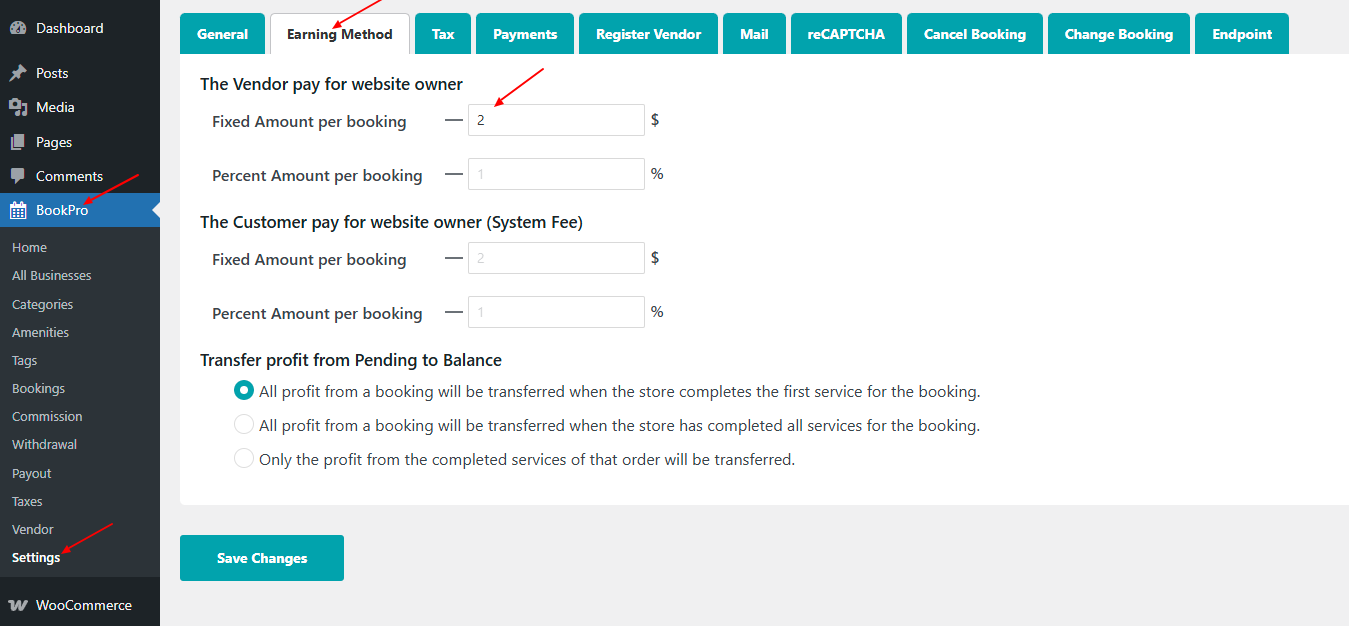Click the Media library icon
1349x626 pixels.
(18, 107)
